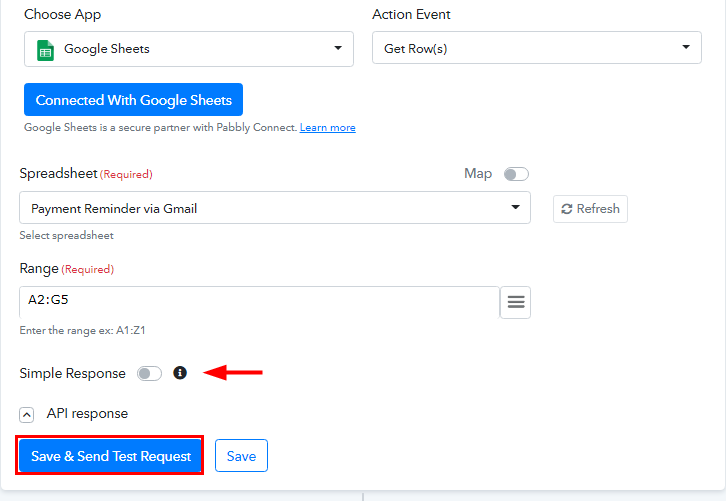The height and width of the screenshot is (501, 726).
Task: Click the Simple Response info icon
Action: click(x=180, y=373)
